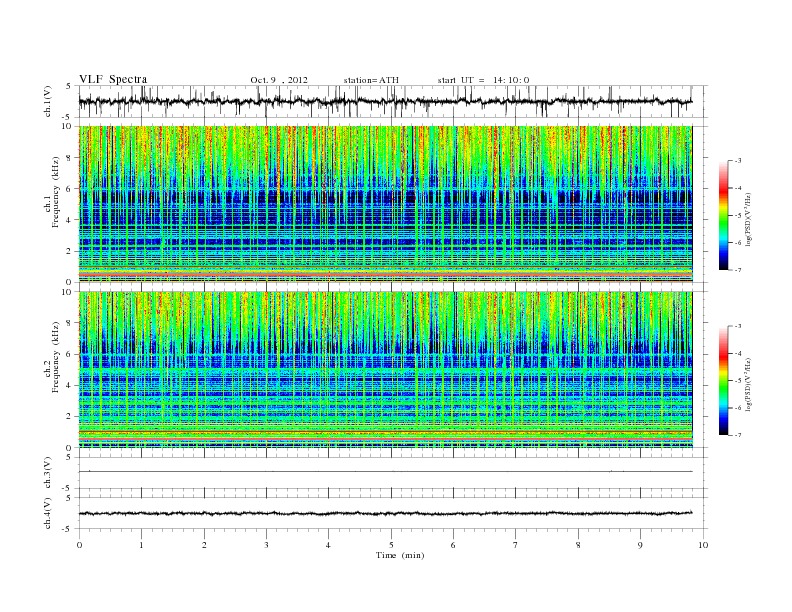
Task: Click the '8' frequency tick on ch.2 spectrogram
Action: 69,323
